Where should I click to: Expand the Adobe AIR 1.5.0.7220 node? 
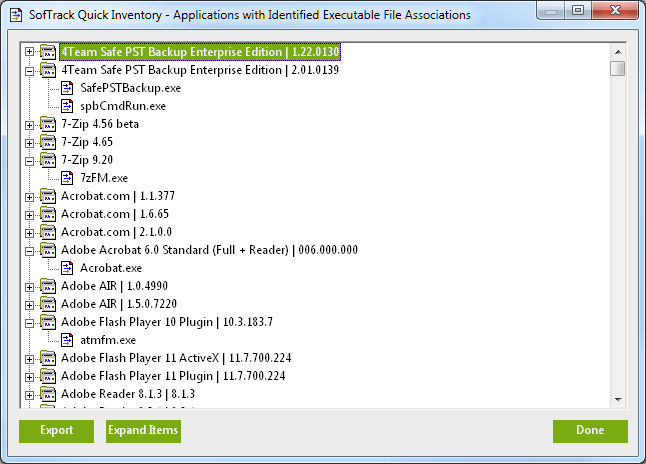(29, 305)
